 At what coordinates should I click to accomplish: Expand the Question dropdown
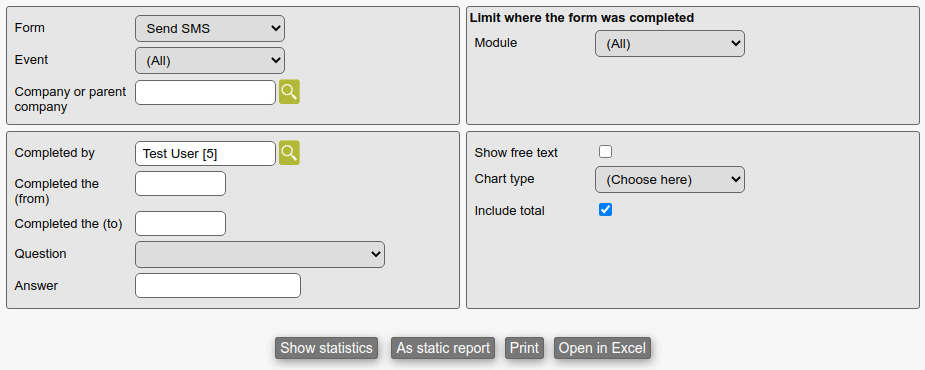[x=260, y=254]
